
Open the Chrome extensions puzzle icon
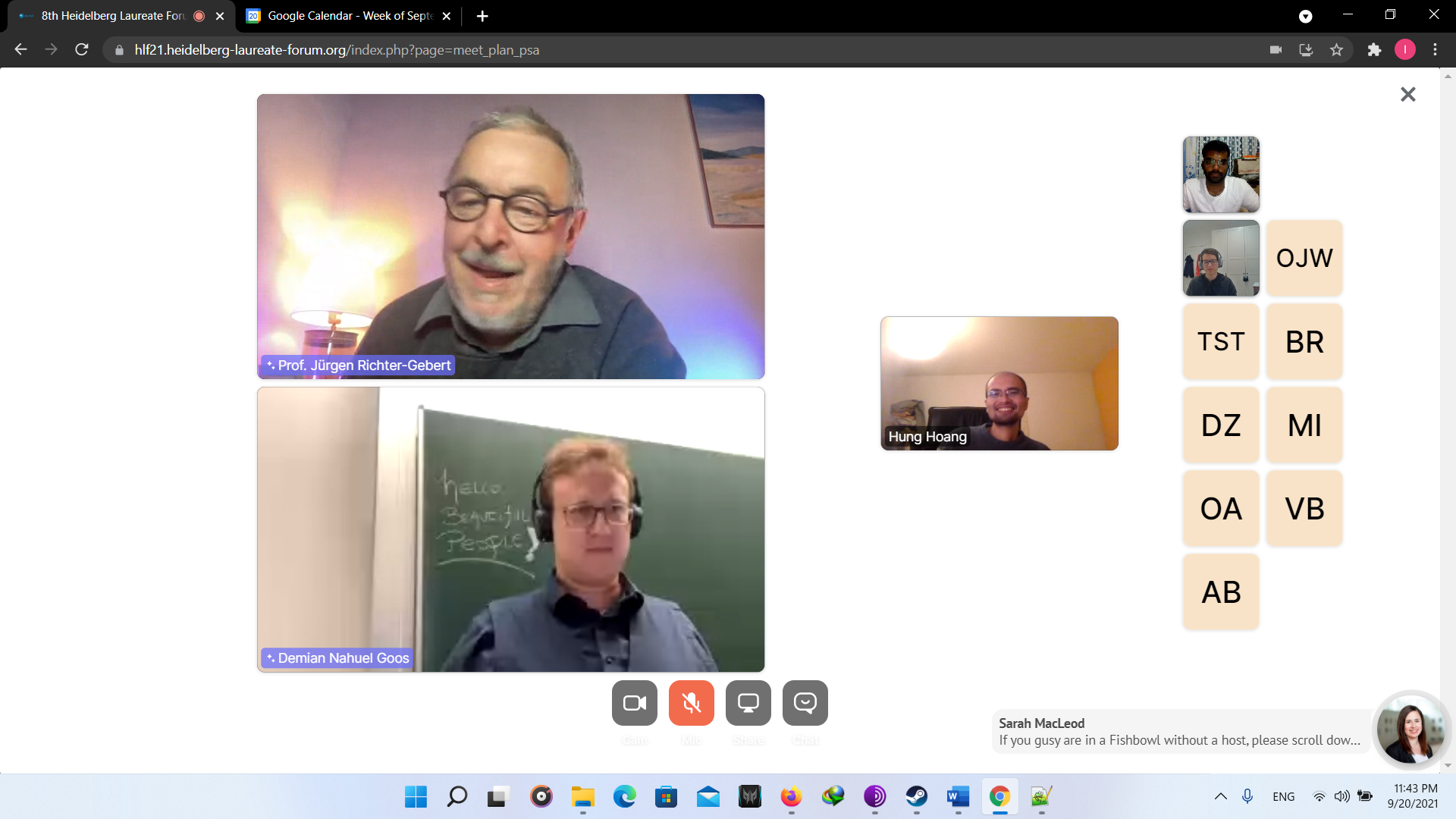click(1374, 50)
